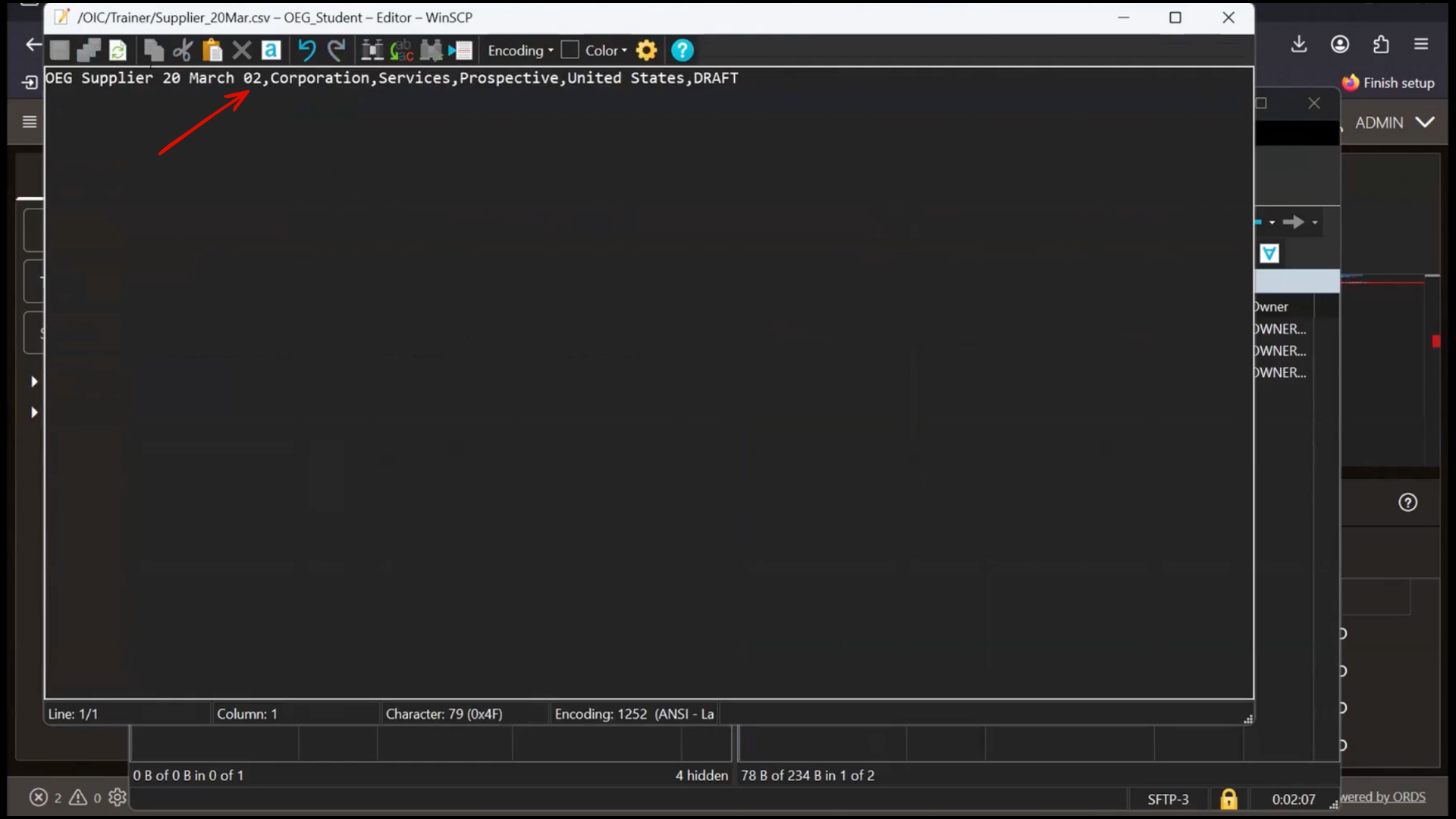Click '0 B of 0 B in 0 of 1' status
1456x819 pixels.
(188, 775)
